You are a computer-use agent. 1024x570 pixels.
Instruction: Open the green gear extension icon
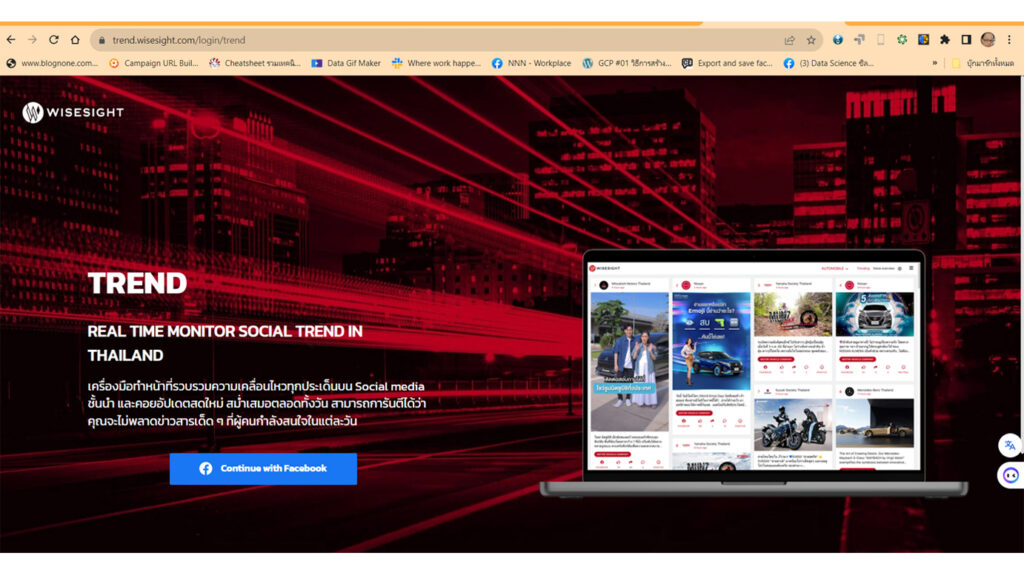coord(902,40)
